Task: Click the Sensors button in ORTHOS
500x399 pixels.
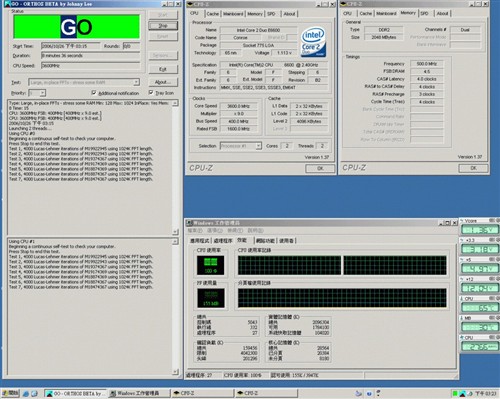Action: click(x=163, y=55)
